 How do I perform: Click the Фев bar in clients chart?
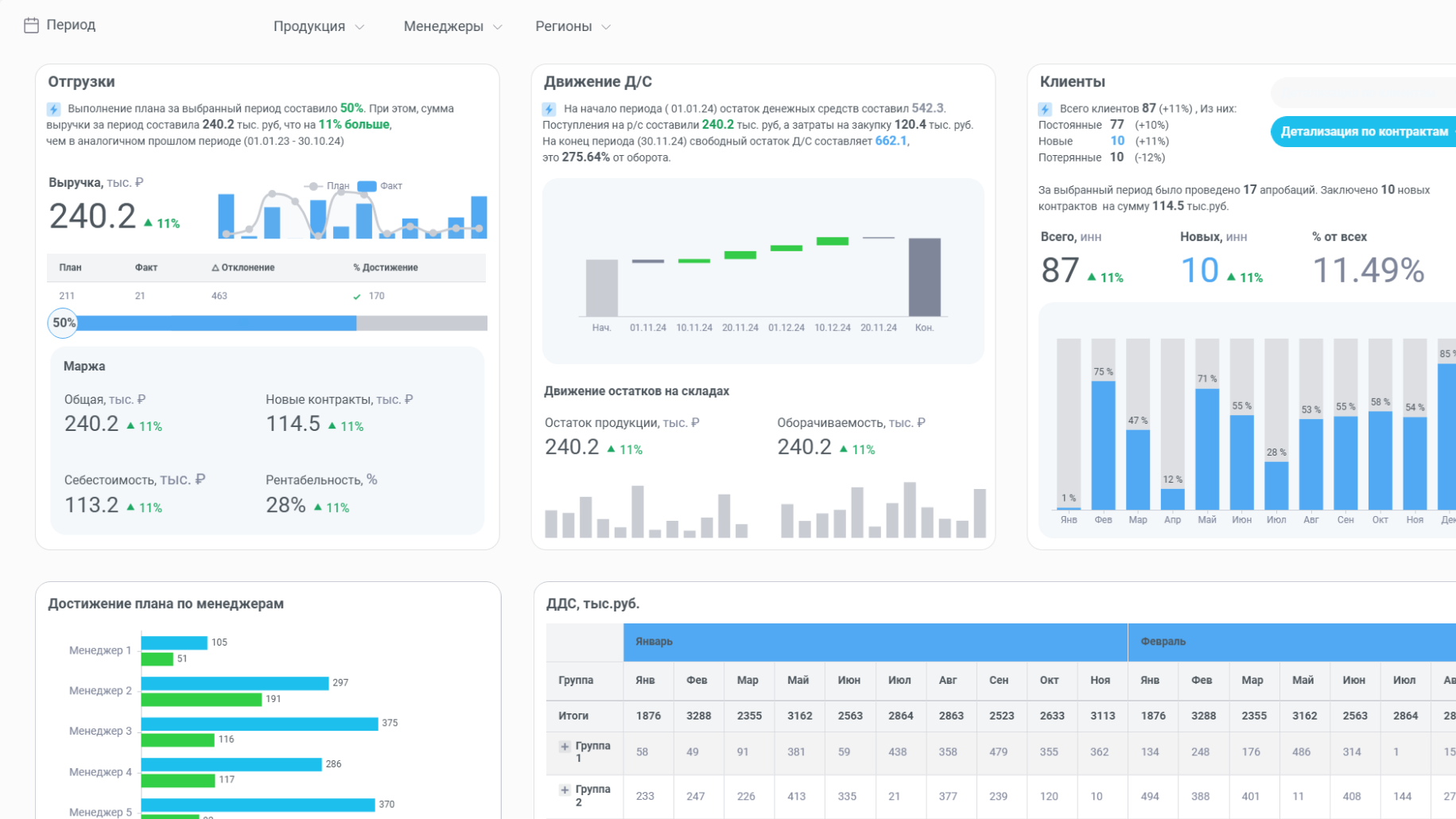pos(1103,445)
